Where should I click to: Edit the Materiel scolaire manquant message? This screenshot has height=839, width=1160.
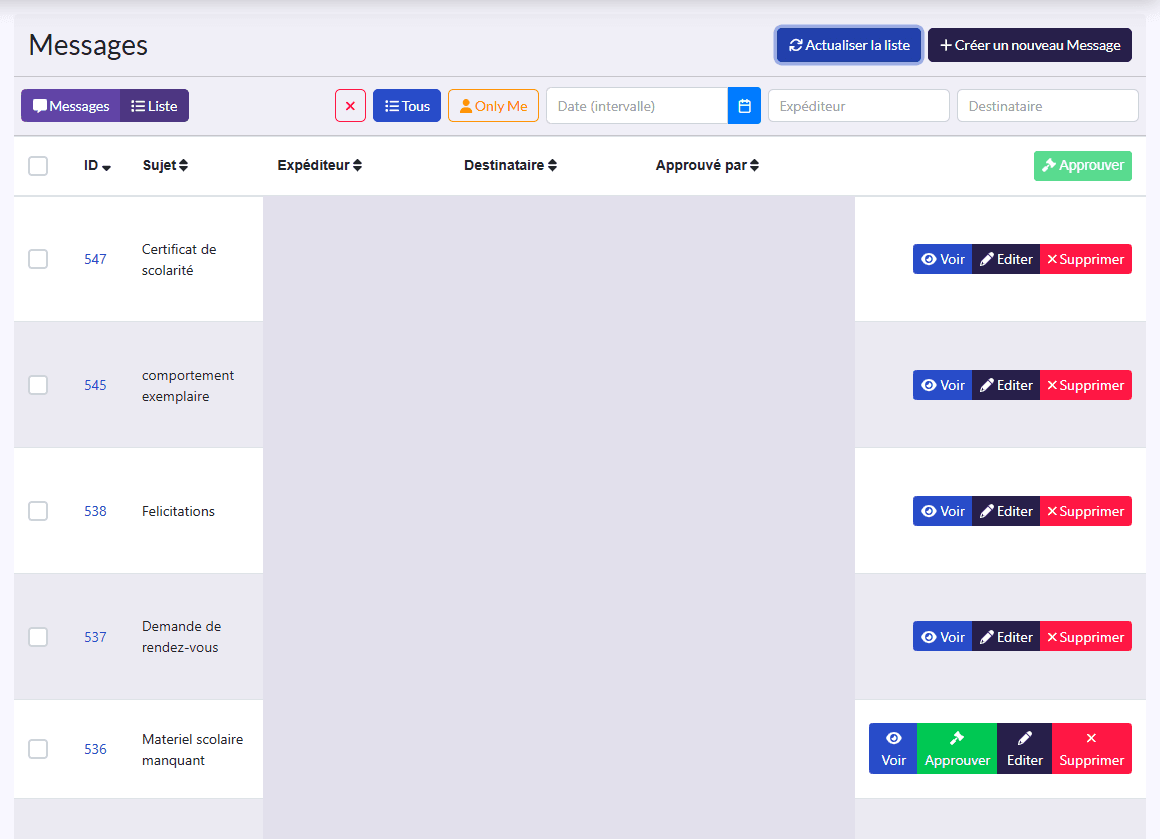pyautogui.click(x=1025, y=749)
